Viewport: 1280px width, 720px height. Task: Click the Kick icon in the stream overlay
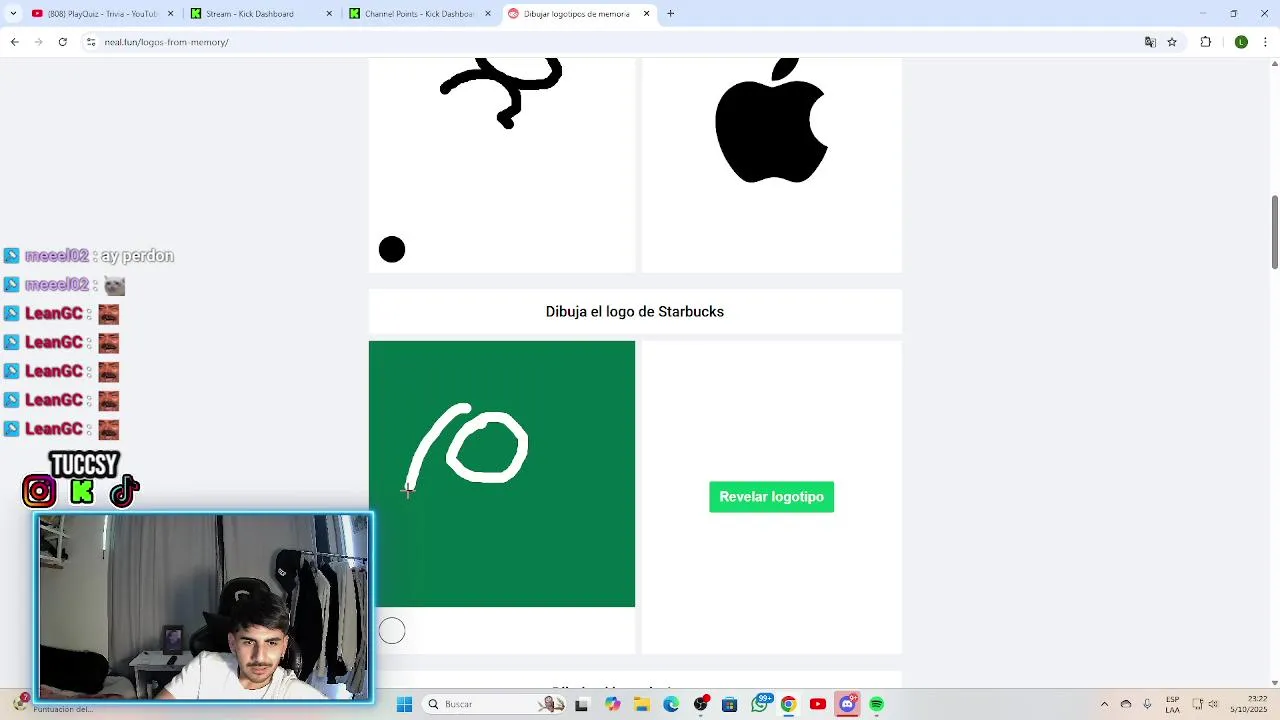click(82, 491)
